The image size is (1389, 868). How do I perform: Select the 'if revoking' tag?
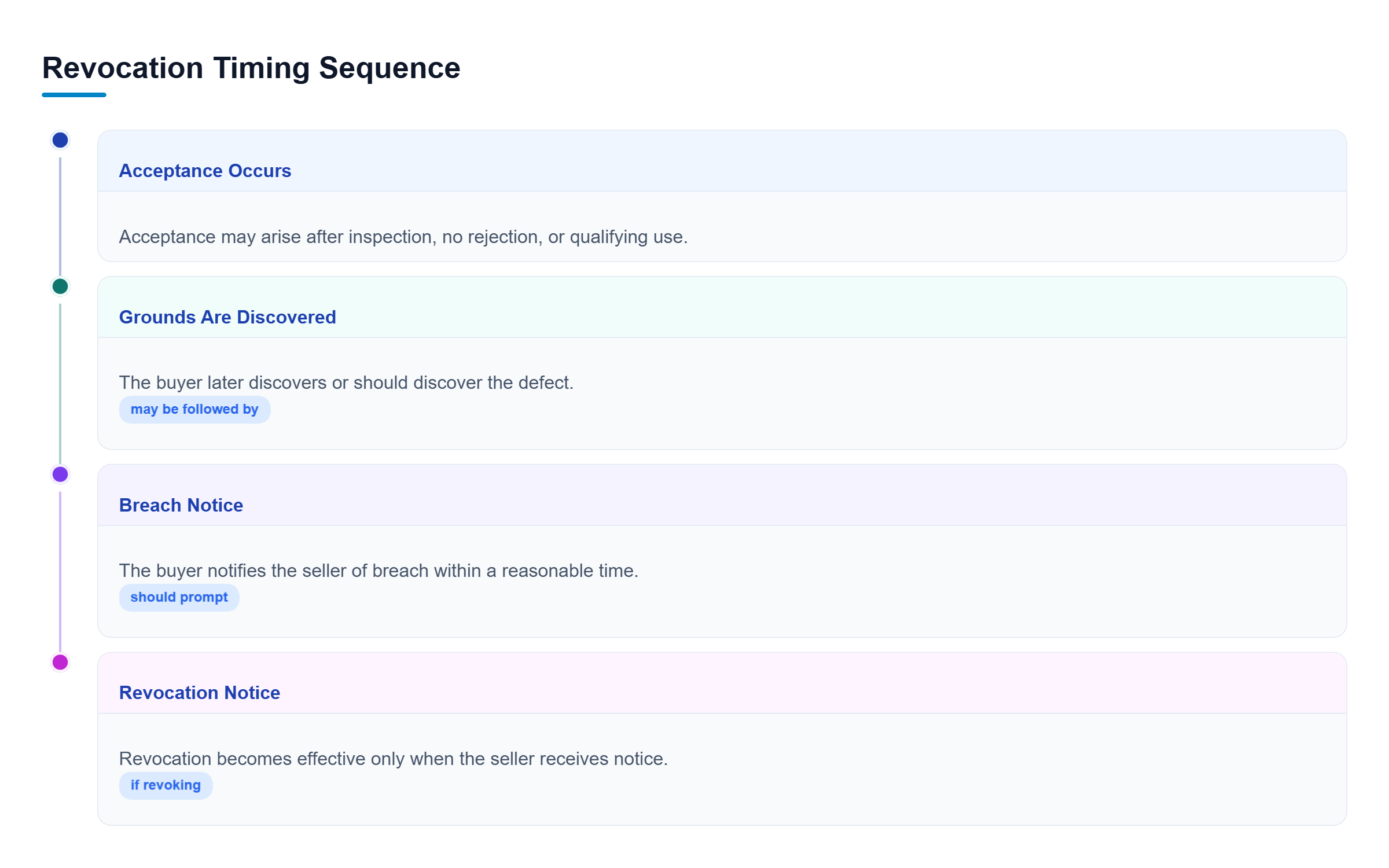pyautogui.click(x=166, y=785)
